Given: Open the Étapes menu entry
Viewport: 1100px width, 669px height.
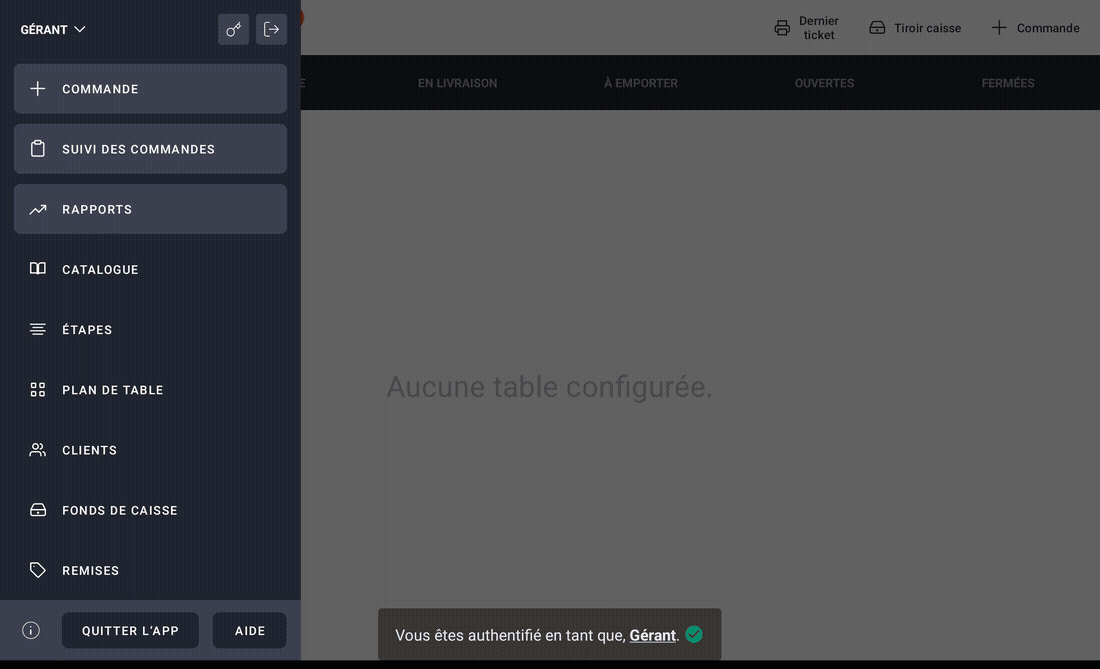Looking at the screenshot, I should pyautogui.click(x=150, y=330).
